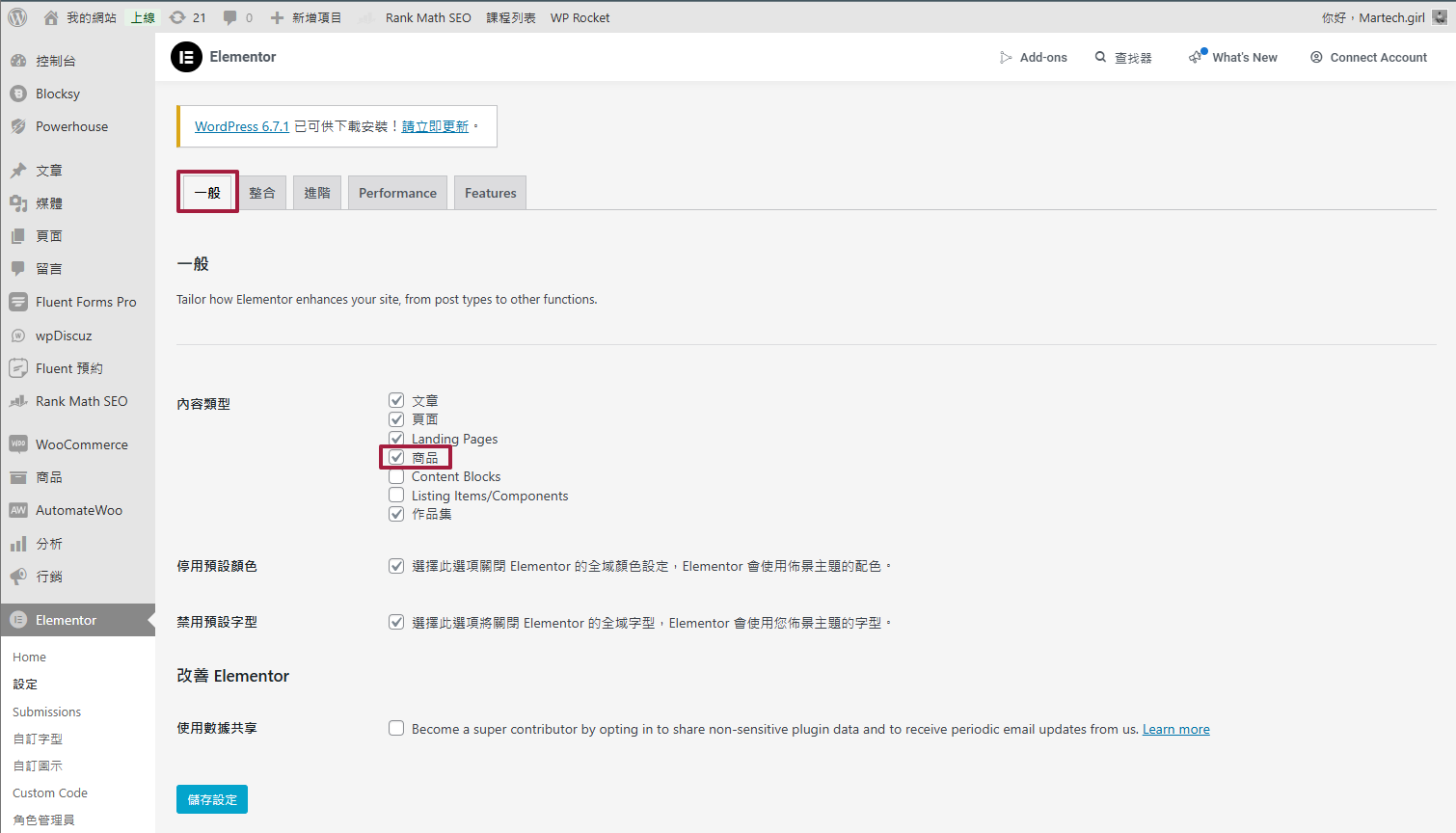Select the WooCommerce icon in the sidebar
Screen dimensions: 1456x833
tap(19, 443)
